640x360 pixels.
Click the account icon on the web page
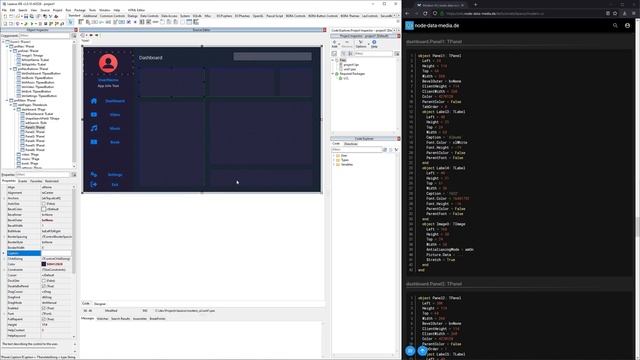click(627, 25)
